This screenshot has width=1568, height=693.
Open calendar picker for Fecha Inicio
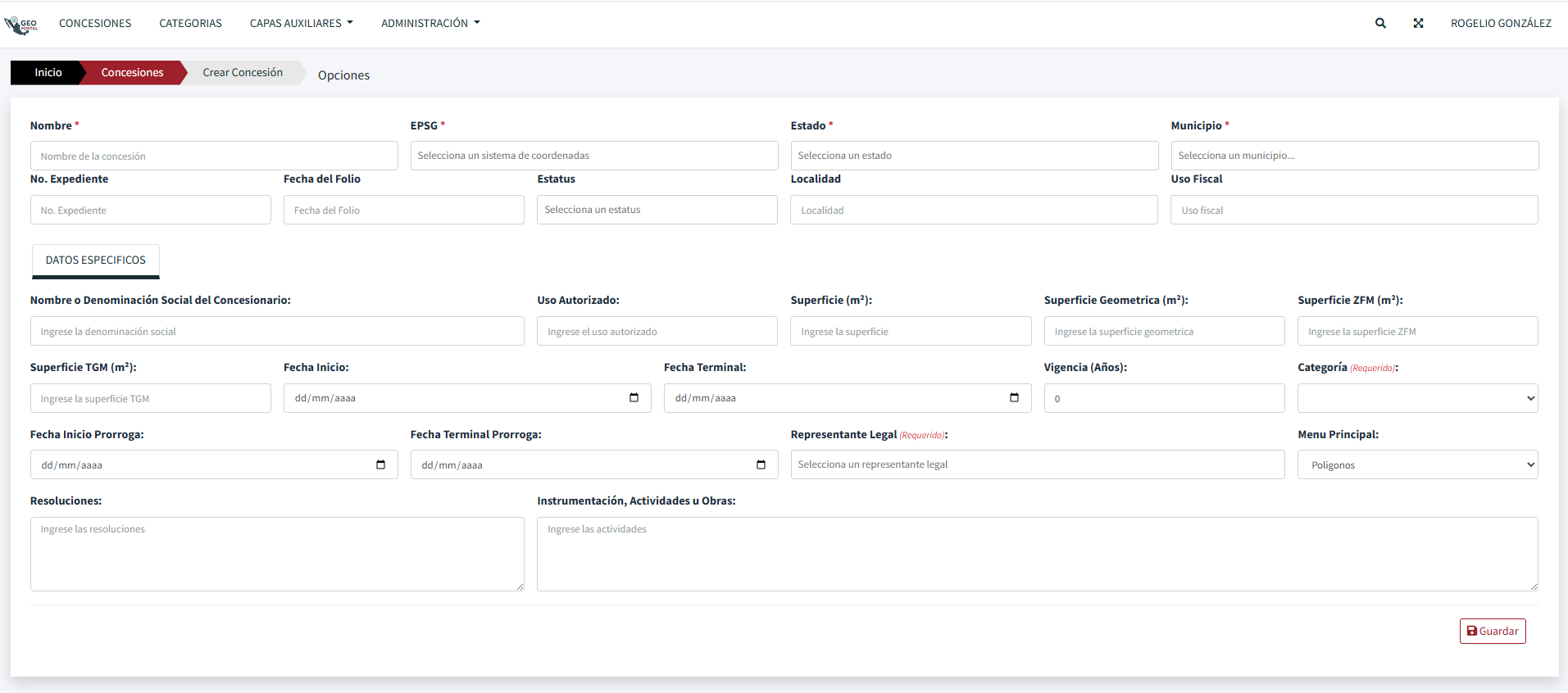[634, 398]
